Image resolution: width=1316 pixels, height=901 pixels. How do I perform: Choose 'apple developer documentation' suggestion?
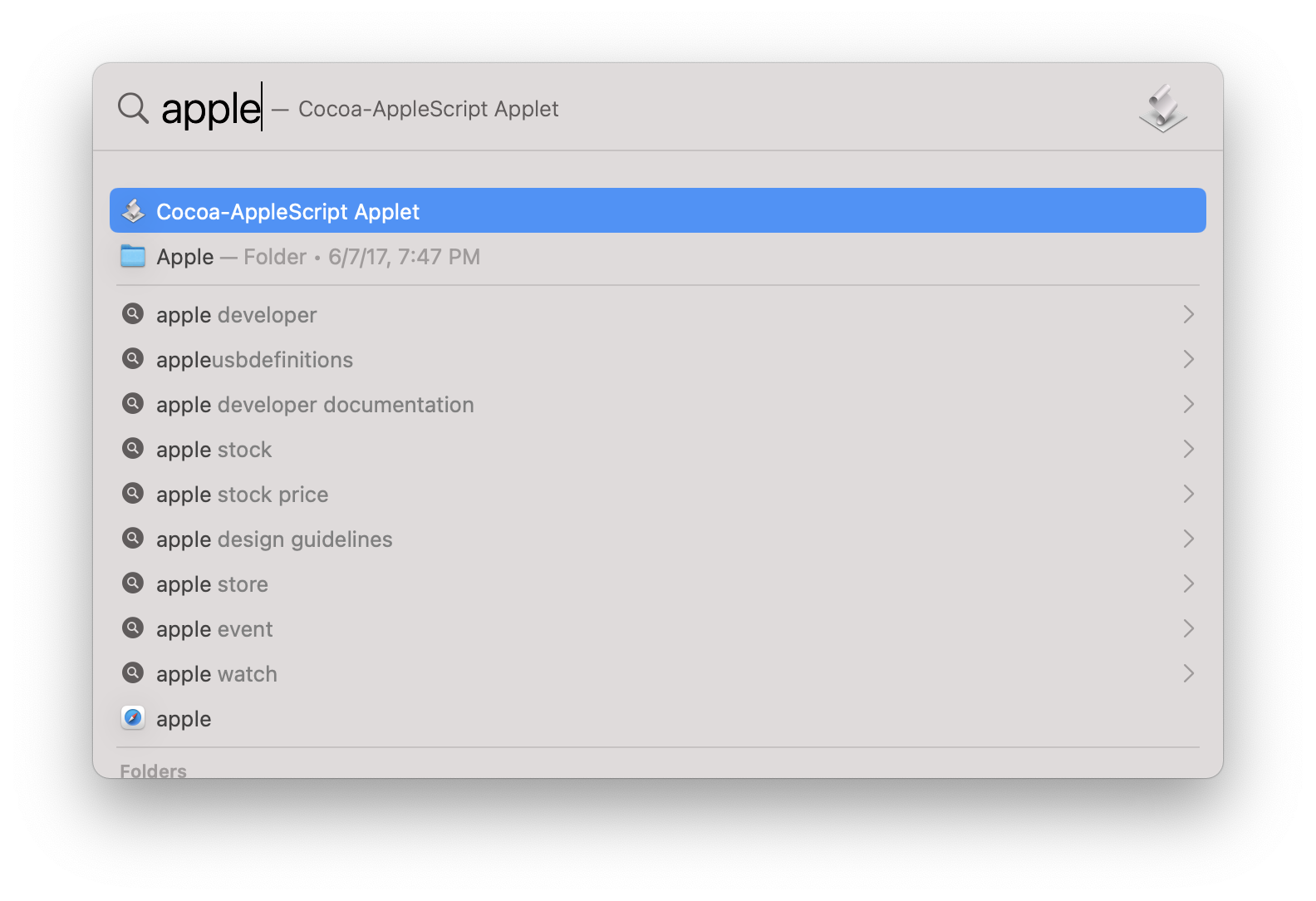coord(658,404)
